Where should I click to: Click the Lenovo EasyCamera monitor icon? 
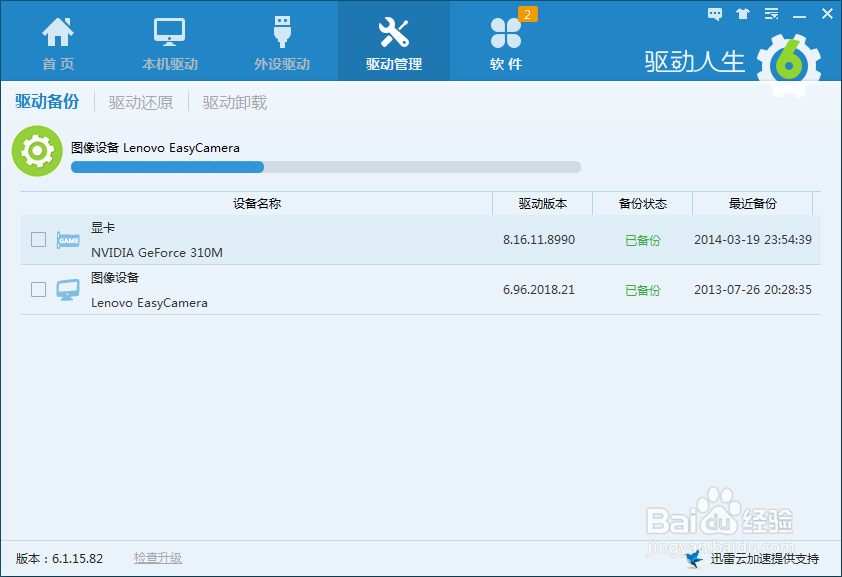pos(68,290)
